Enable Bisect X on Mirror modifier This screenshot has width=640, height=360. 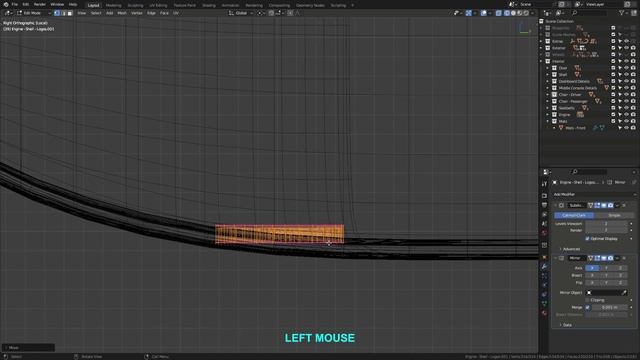click(592, 276)
